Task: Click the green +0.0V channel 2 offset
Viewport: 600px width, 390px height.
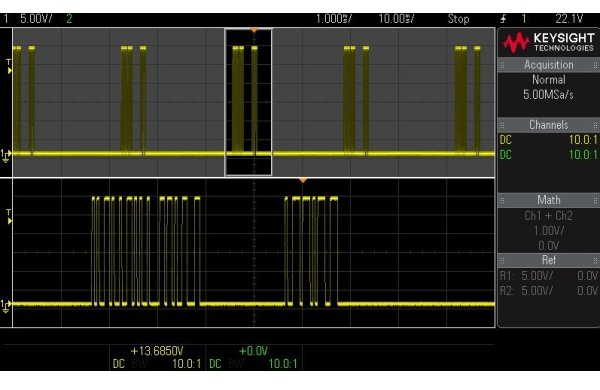Action: (x=253, y=351)
